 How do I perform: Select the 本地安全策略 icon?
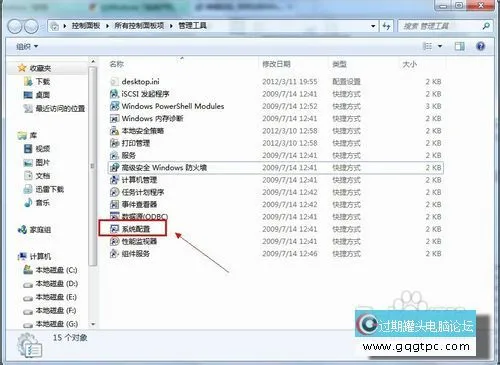coord(114,131)
